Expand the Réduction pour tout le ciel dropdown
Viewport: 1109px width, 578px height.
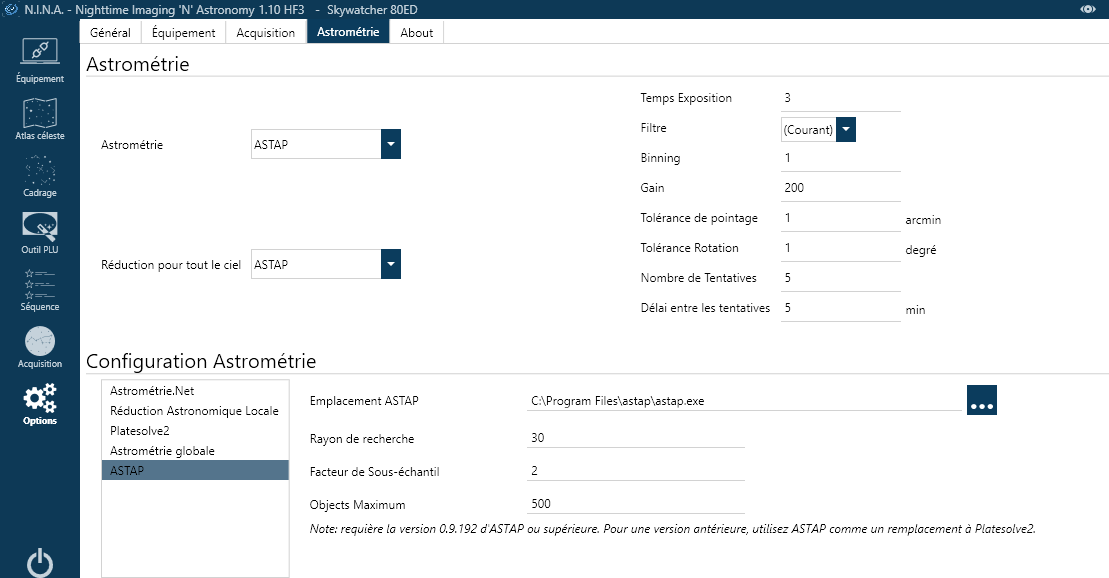tap(390, 265)
